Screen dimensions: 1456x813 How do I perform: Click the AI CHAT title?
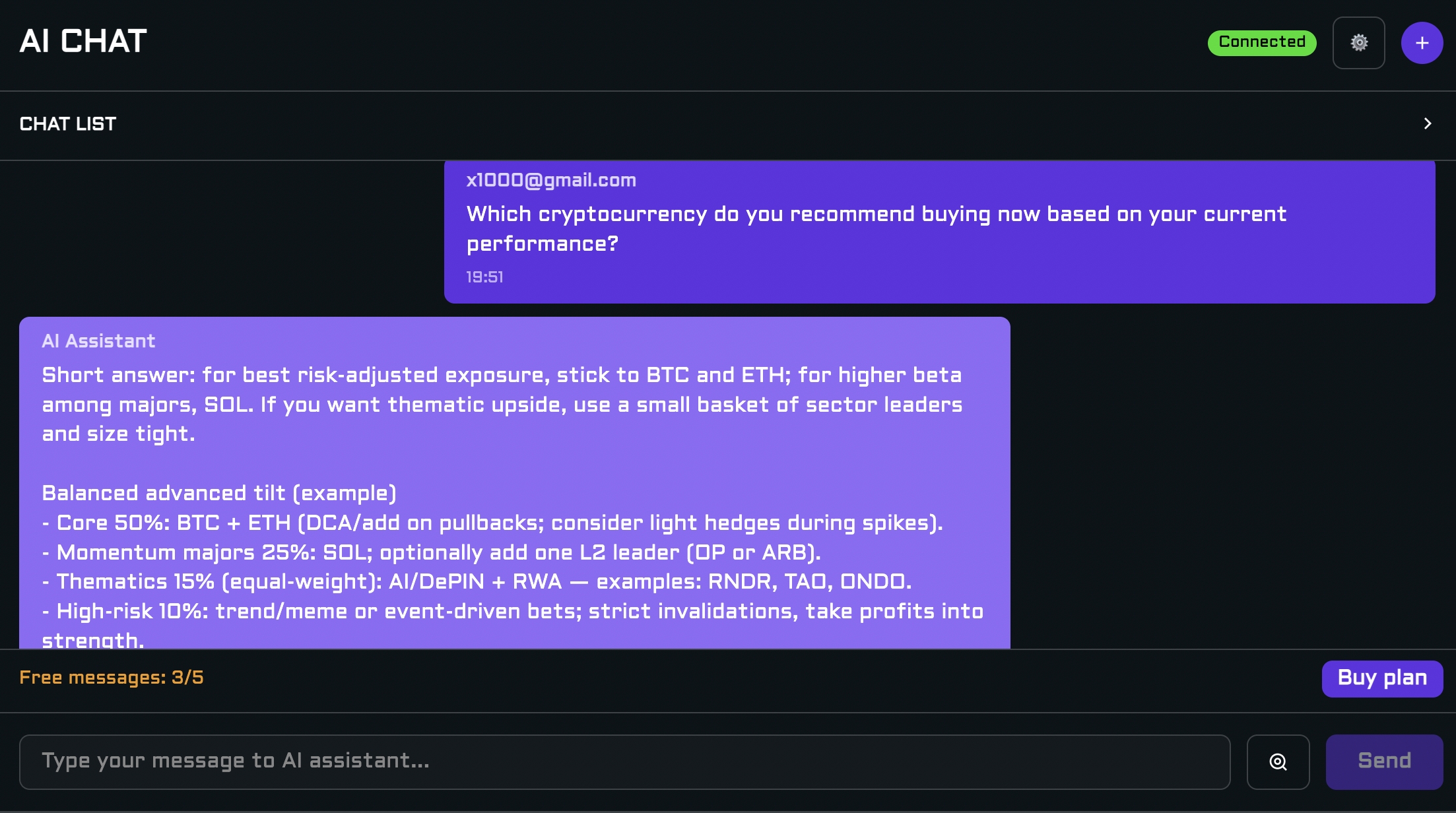click(x=83, y=41)
